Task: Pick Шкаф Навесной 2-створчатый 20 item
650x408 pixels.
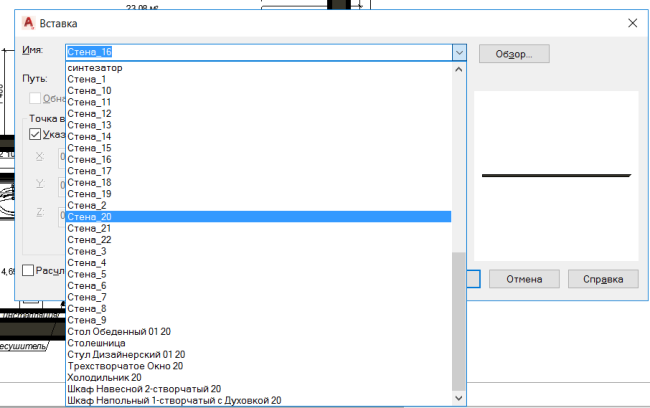Action: [x=143, y=389]
